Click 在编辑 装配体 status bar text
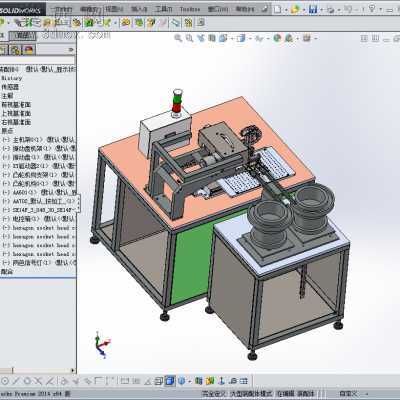This screenshot has height=400, width=400. (294, 394)
